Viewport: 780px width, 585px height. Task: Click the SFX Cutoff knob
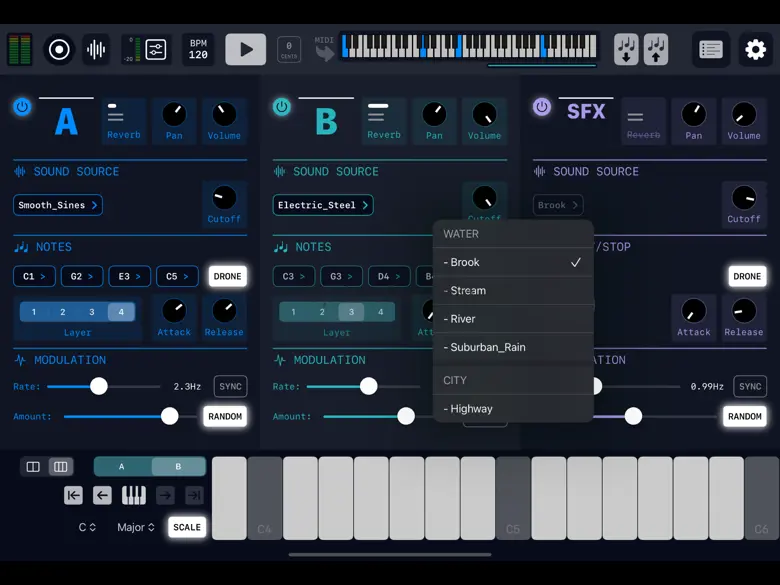(x=744, y=198)
